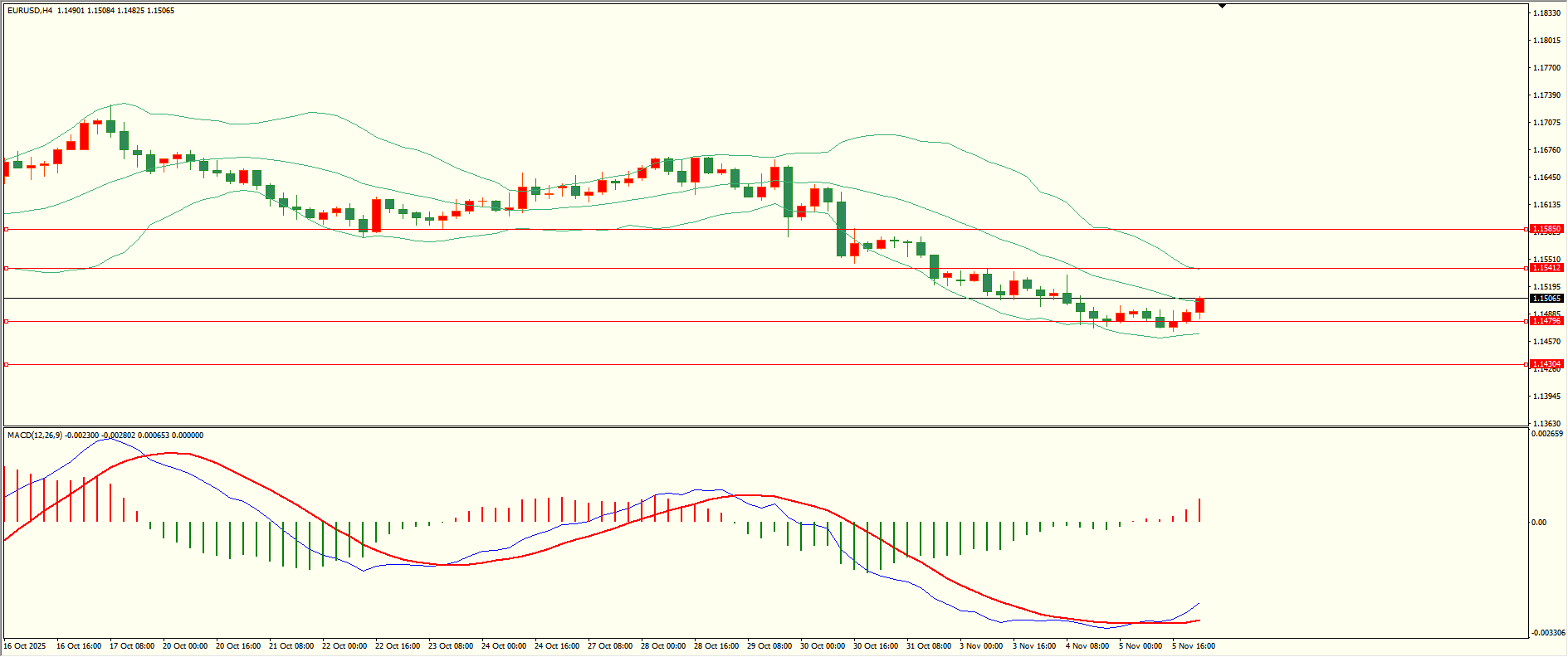Click the red 1.15850 price tag
Viewport: 1568px width, 657px height.
(x=1546, y=229)
